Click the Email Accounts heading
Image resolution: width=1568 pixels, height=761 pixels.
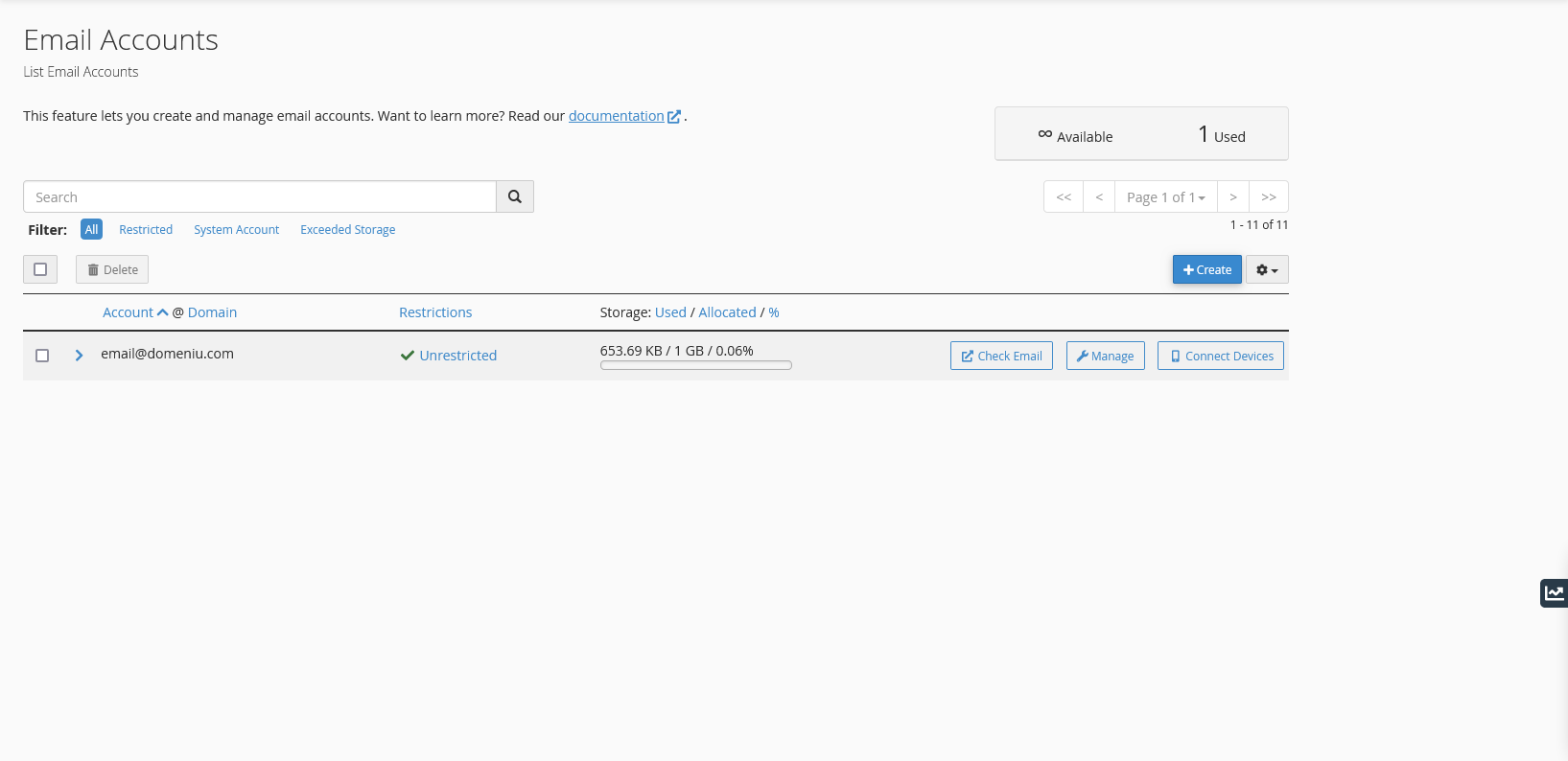point(121,40)
